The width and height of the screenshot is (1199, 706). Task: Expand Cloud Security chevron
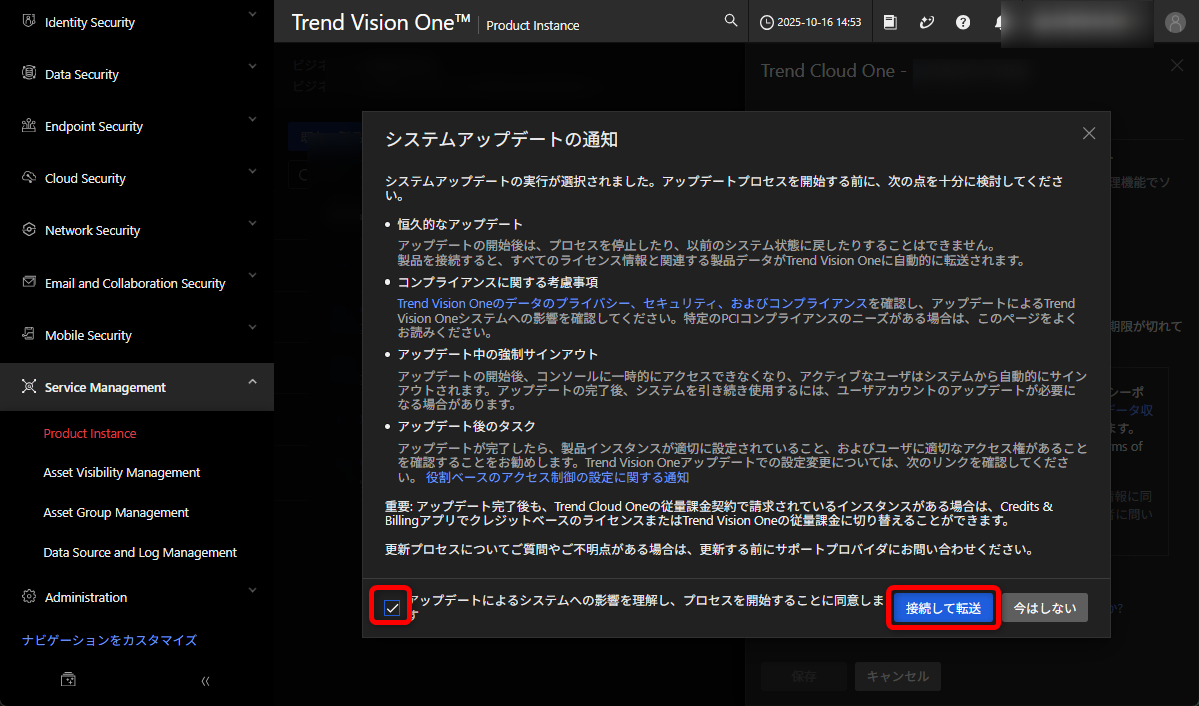[252, 171]
